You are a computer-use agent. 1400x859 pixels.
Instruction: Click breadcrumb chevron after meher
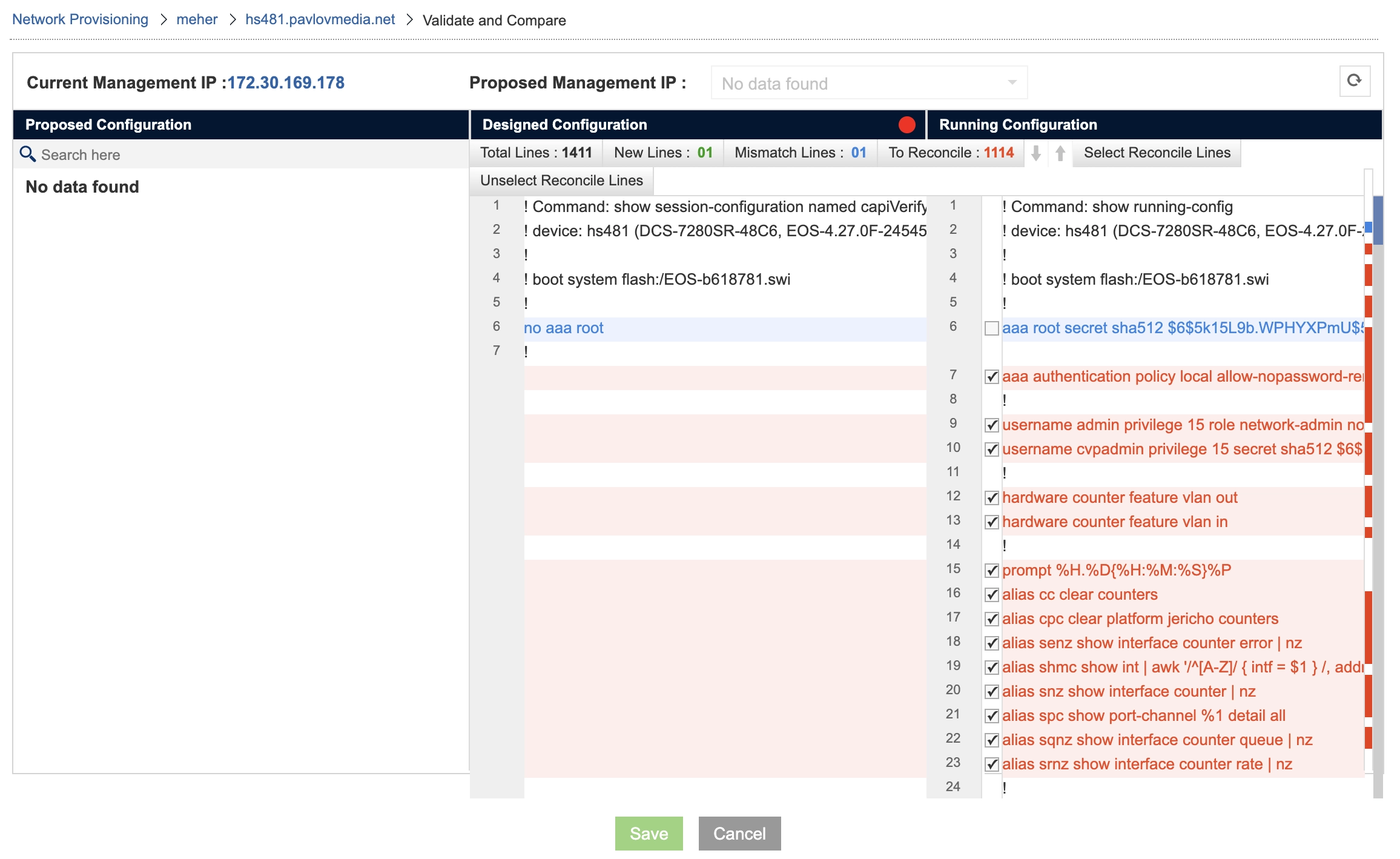(x=232, y=20)
